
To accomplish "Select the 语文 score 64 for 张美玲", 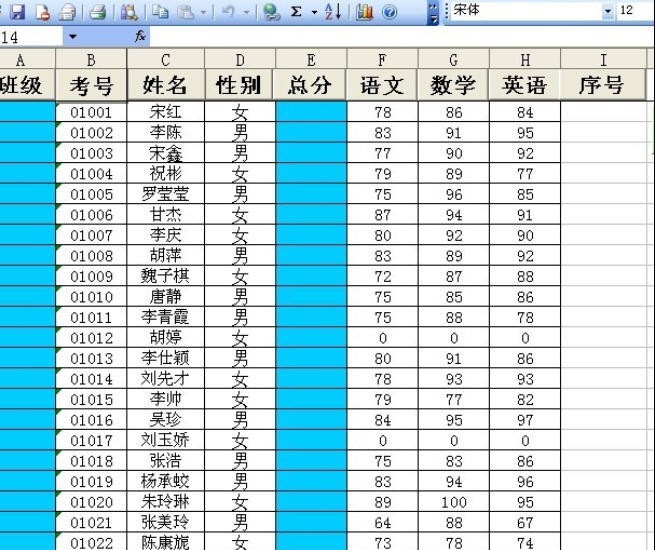I will point(382,522).
